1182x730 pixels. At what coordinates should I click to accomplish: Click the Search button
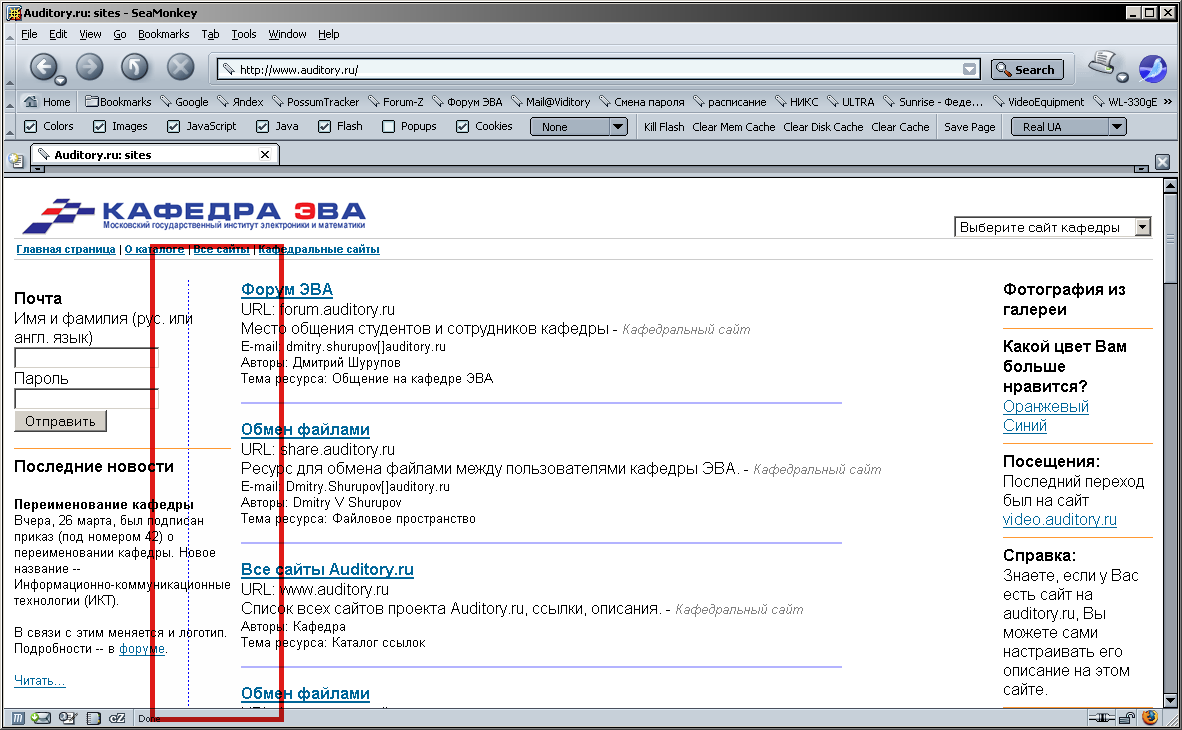tap(1027, 69)
